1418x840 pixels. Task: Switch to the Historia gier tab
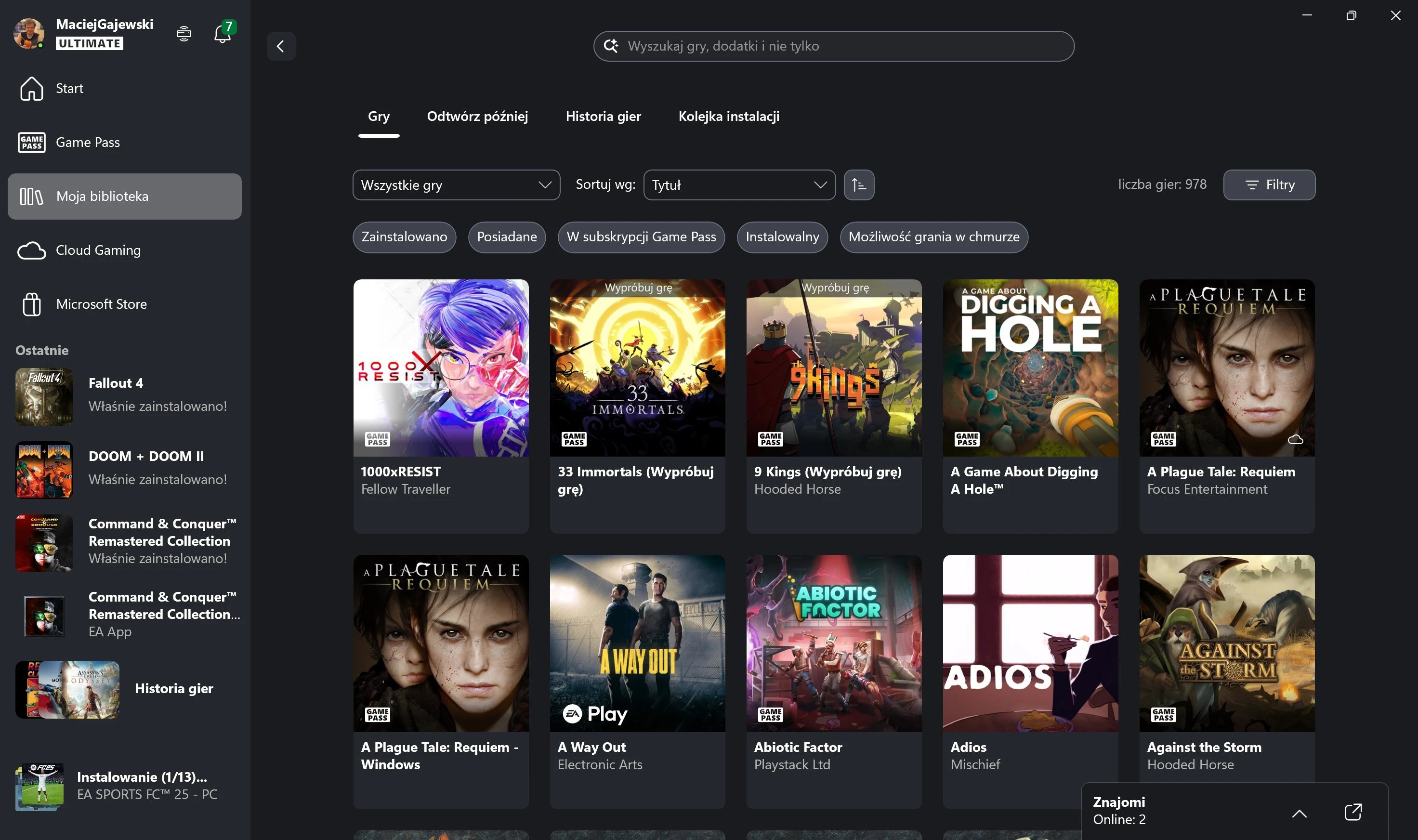click(603, 117)
